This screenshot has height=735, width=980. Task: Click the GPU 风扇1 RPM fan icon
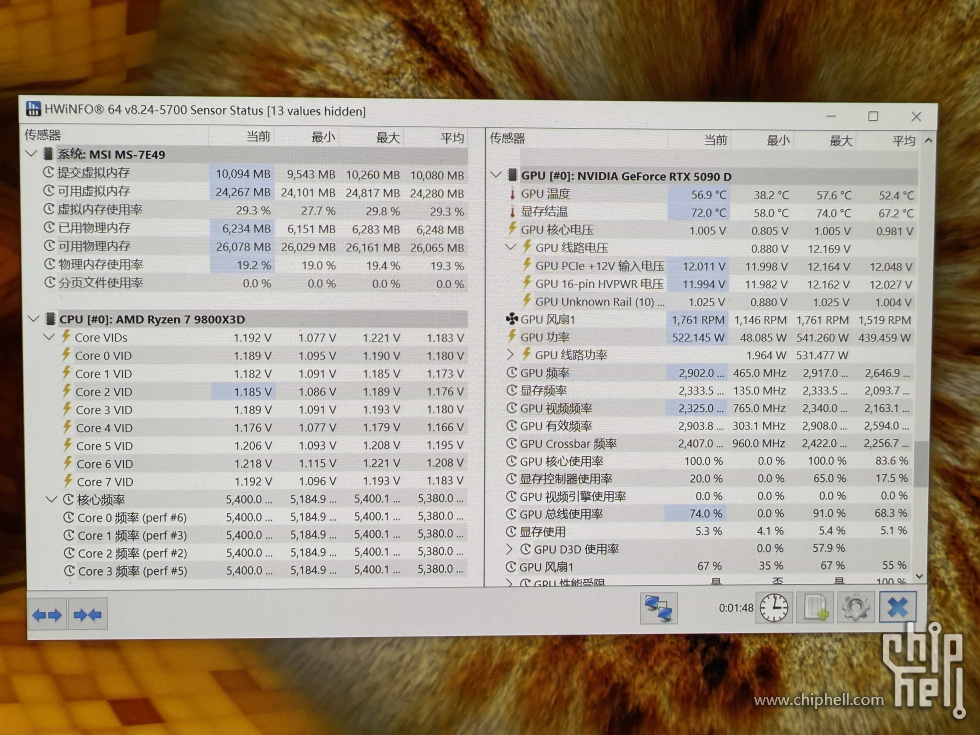tap(512, 319)
